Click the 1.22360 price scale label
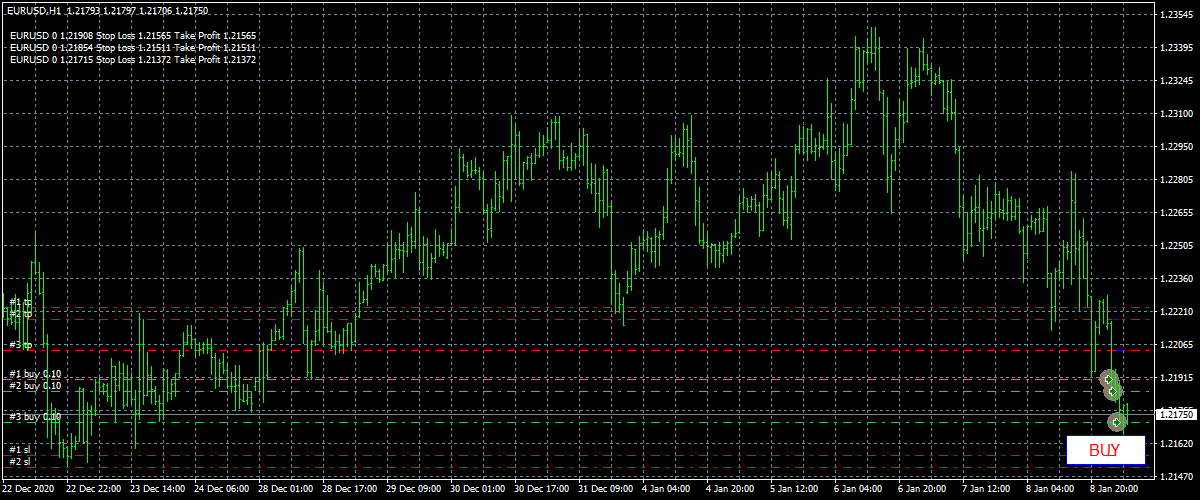 [1176, 279]
